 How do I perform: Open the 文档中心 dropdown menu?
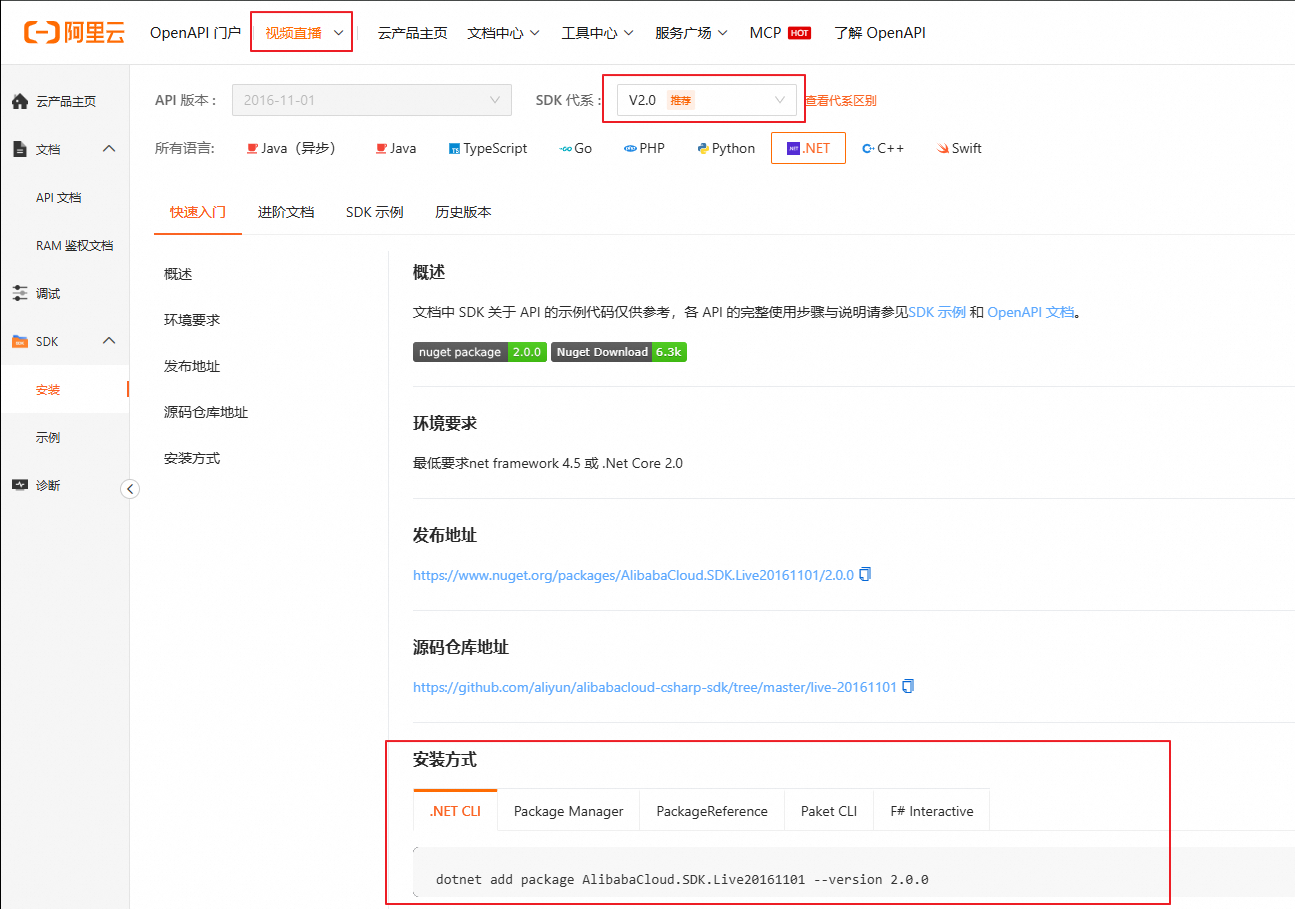503,33
